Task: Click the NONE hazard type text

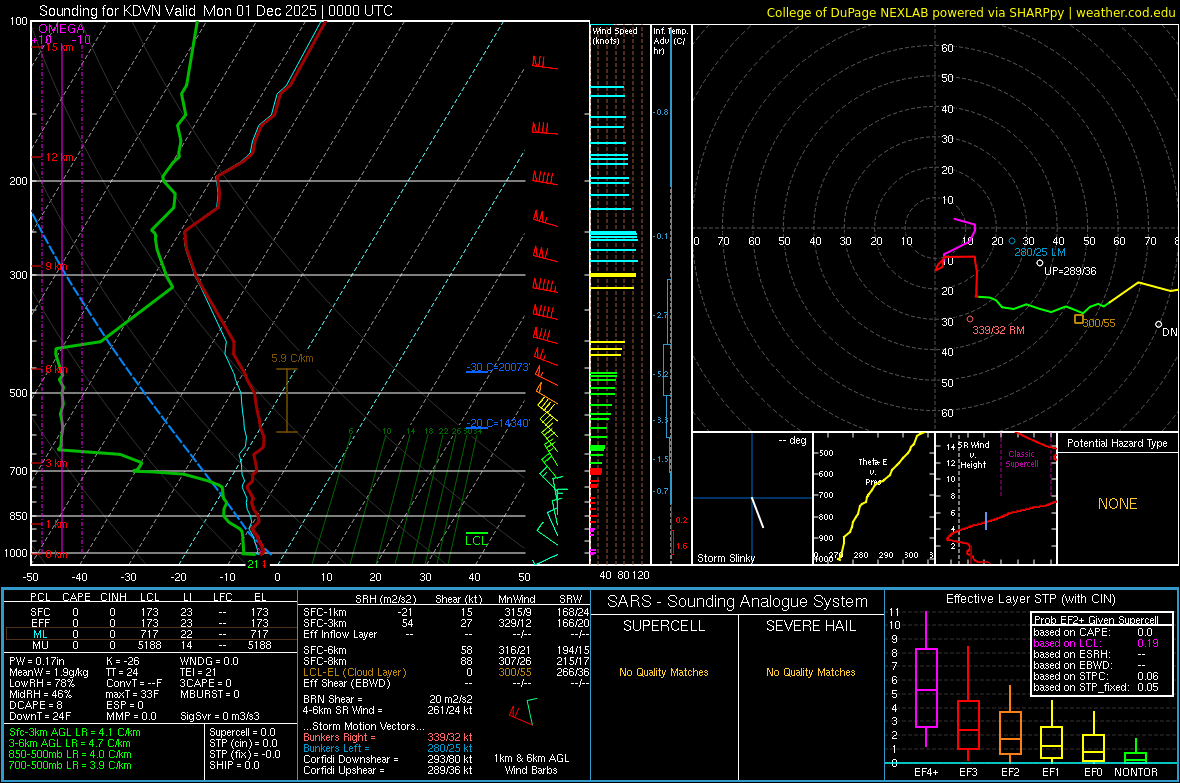Action: 1117,504
